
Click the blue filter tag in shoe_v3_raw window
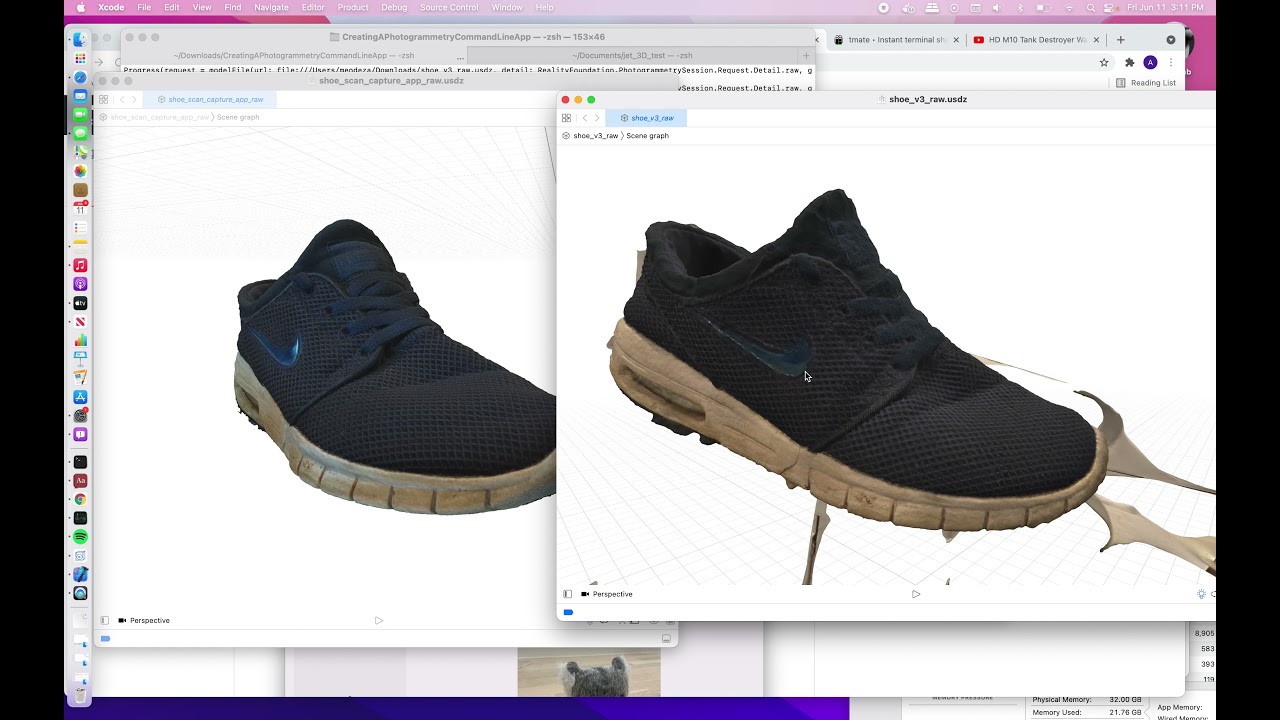tap(568, 613)
